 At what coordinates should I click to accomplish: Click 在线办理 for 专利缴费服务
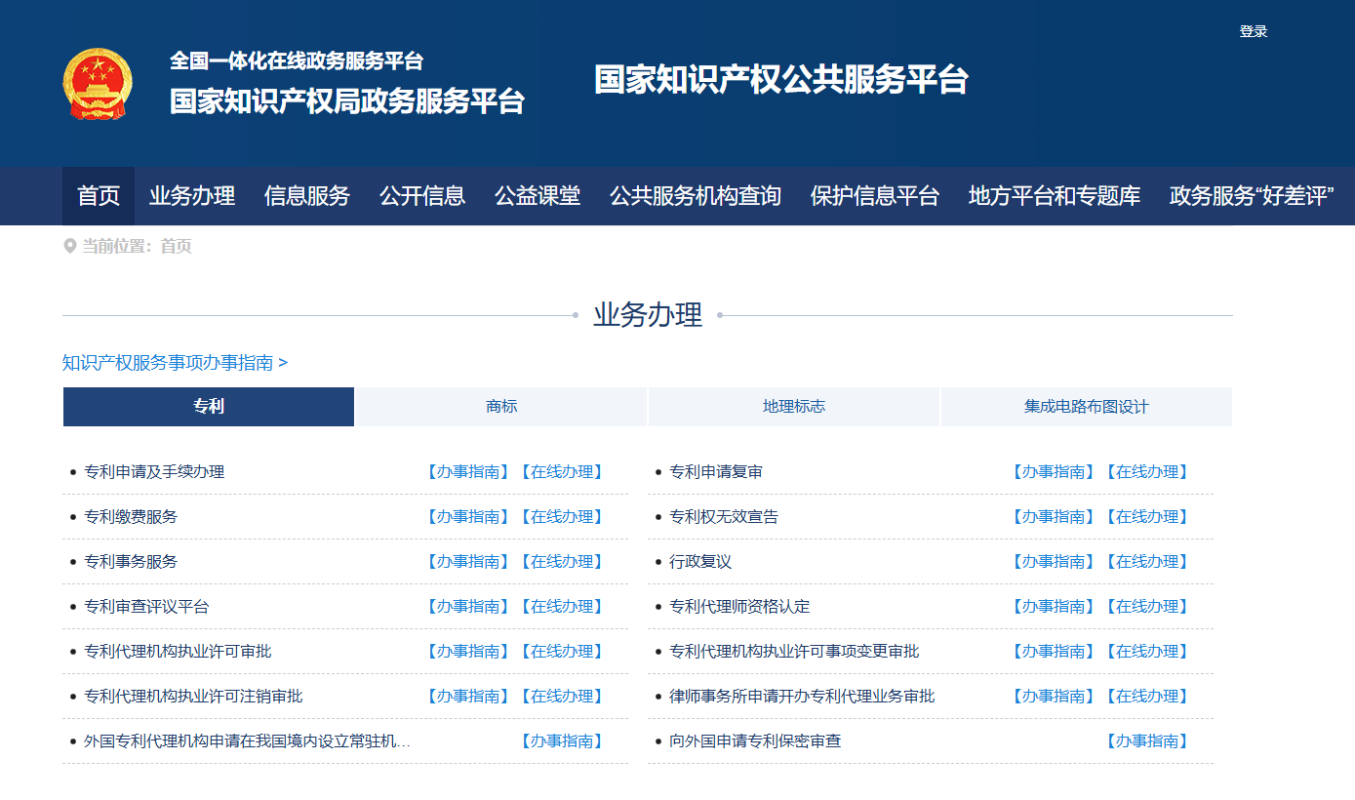562,517
